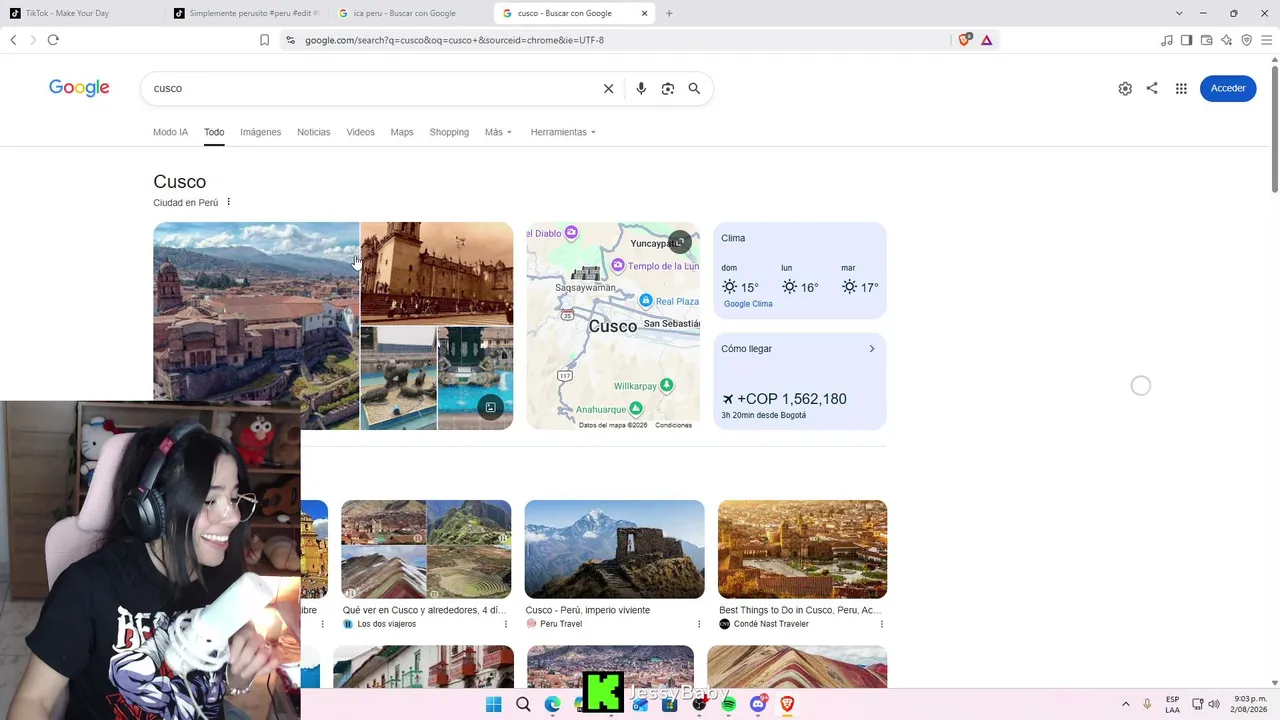Screen dimensions: 1280x720
Task: Open the Google Clima link
Action: [x=748, y=304]
